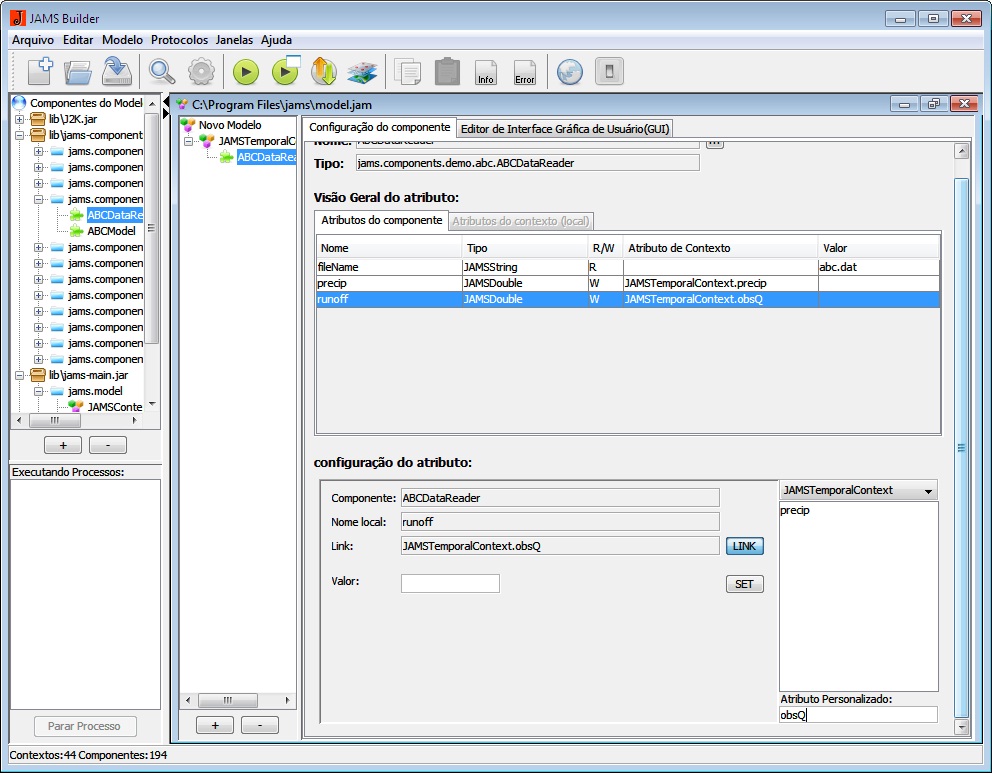Click the map layers toolbar icon

pos(361,72)
